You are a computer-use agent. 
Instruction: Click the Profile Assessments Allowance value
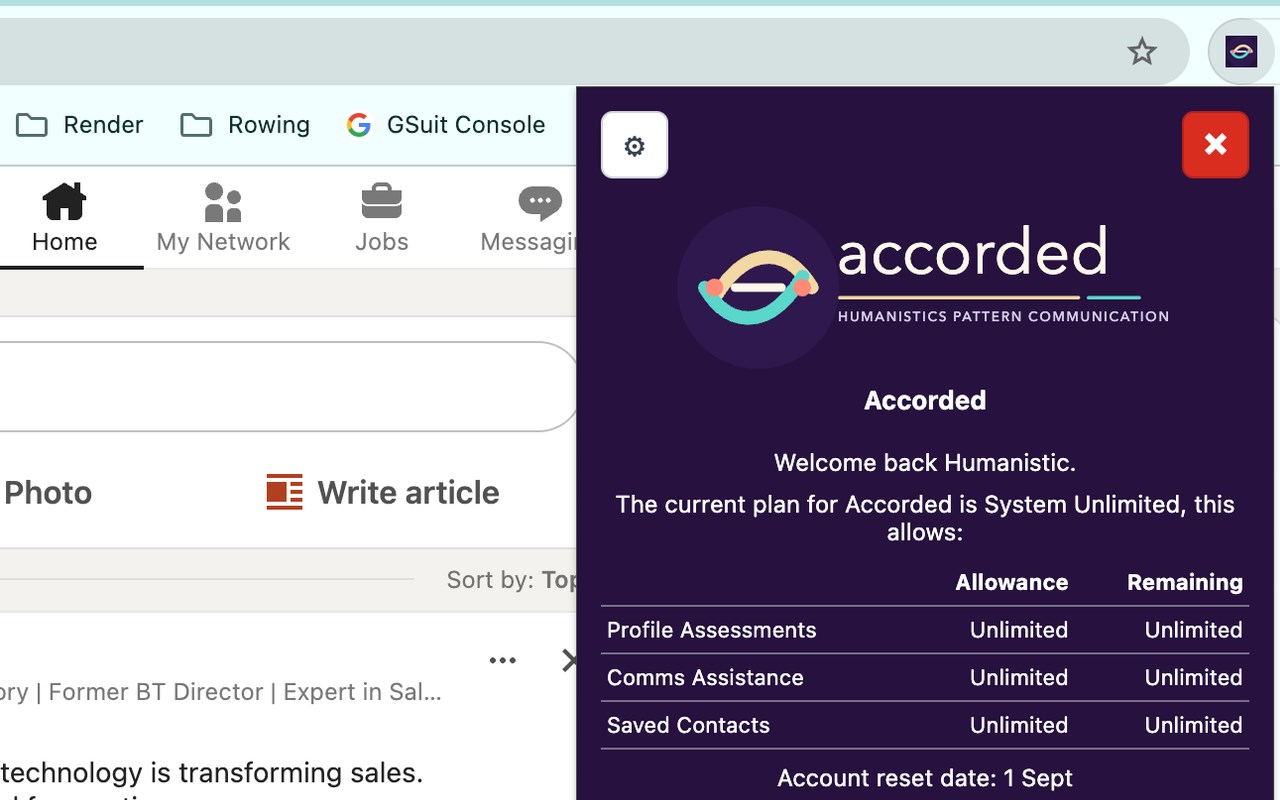pyautogui.click(x=1019, y=630)
